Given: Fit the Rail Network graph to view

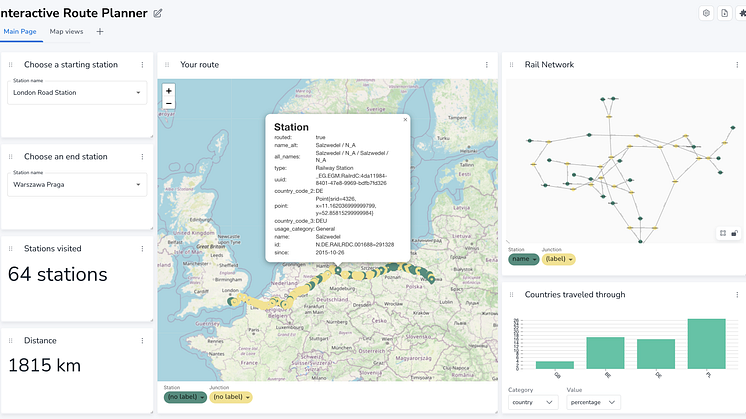Looking at the screenshot, I should tap(723, 233).
